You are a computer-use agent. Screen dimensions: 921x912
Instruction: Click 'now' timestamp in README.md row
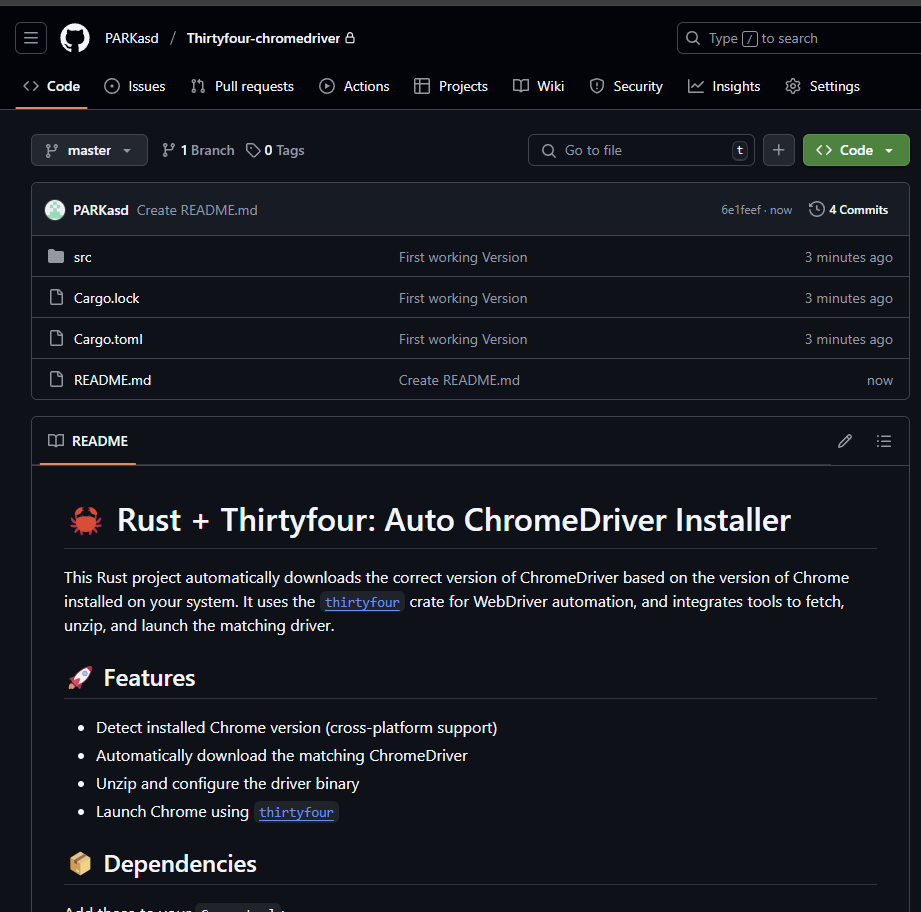click(x=880, y=381)
